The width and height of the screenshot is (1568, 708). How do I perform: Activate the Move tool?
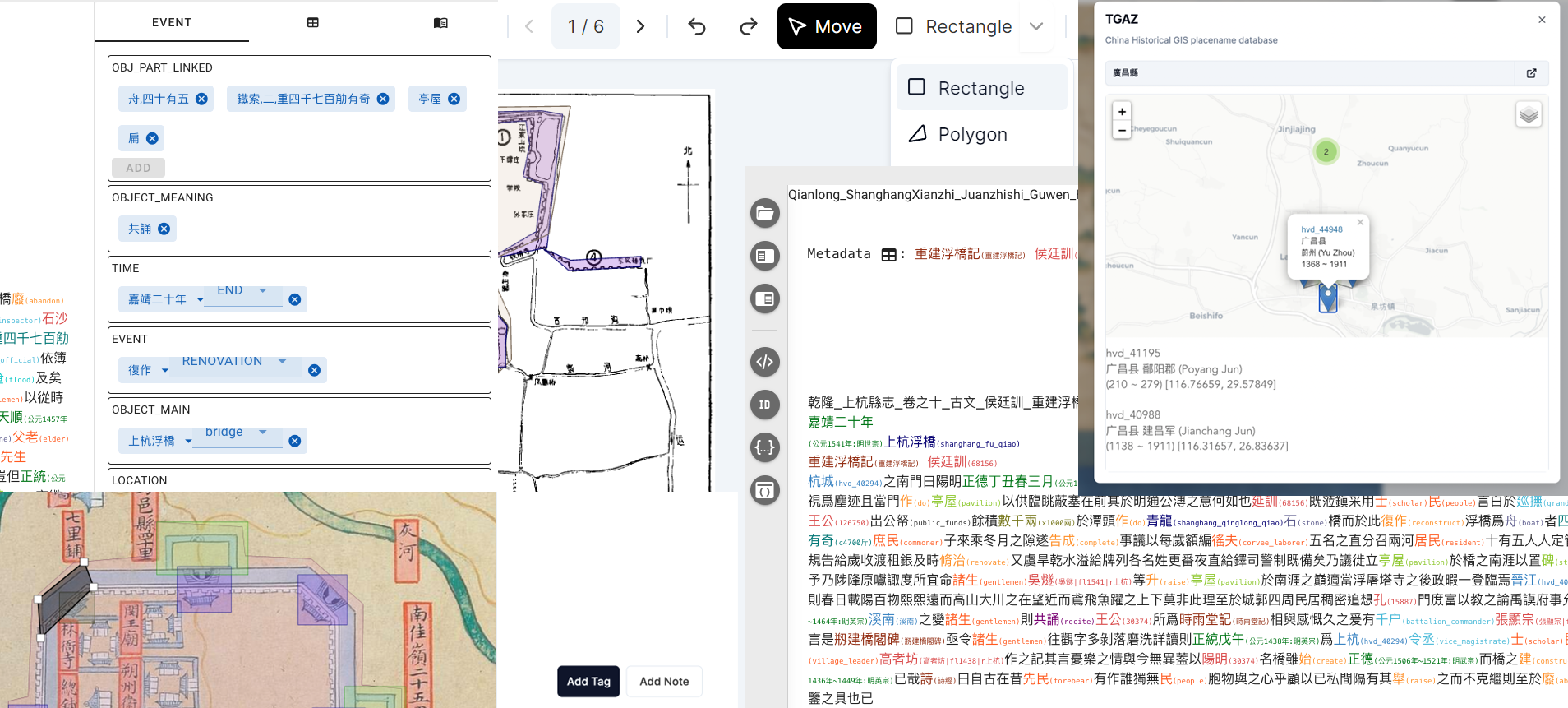coord(827,26)
